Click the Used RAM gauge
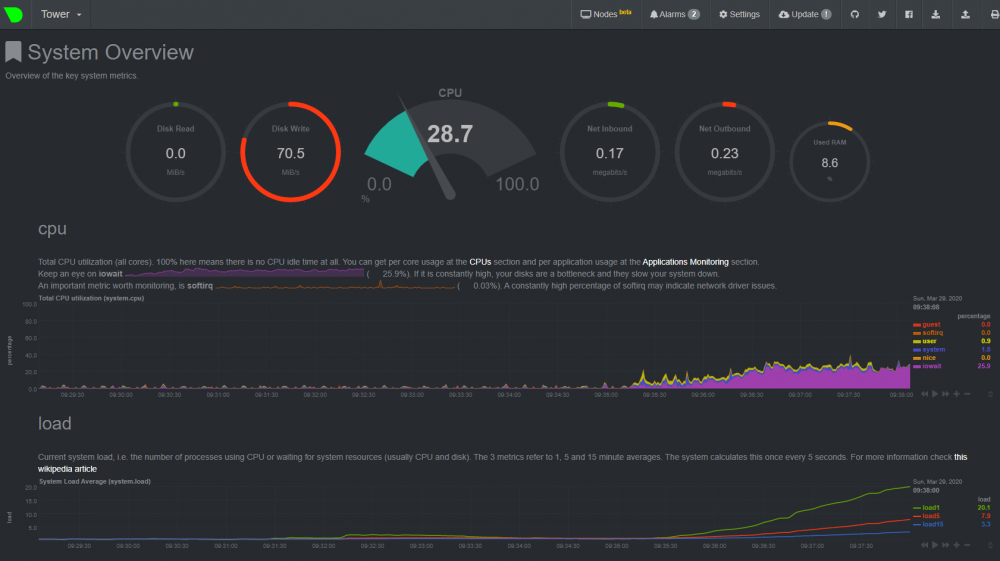The height and width of the screenshot is (561, 1000). click(x=830, y=161)
